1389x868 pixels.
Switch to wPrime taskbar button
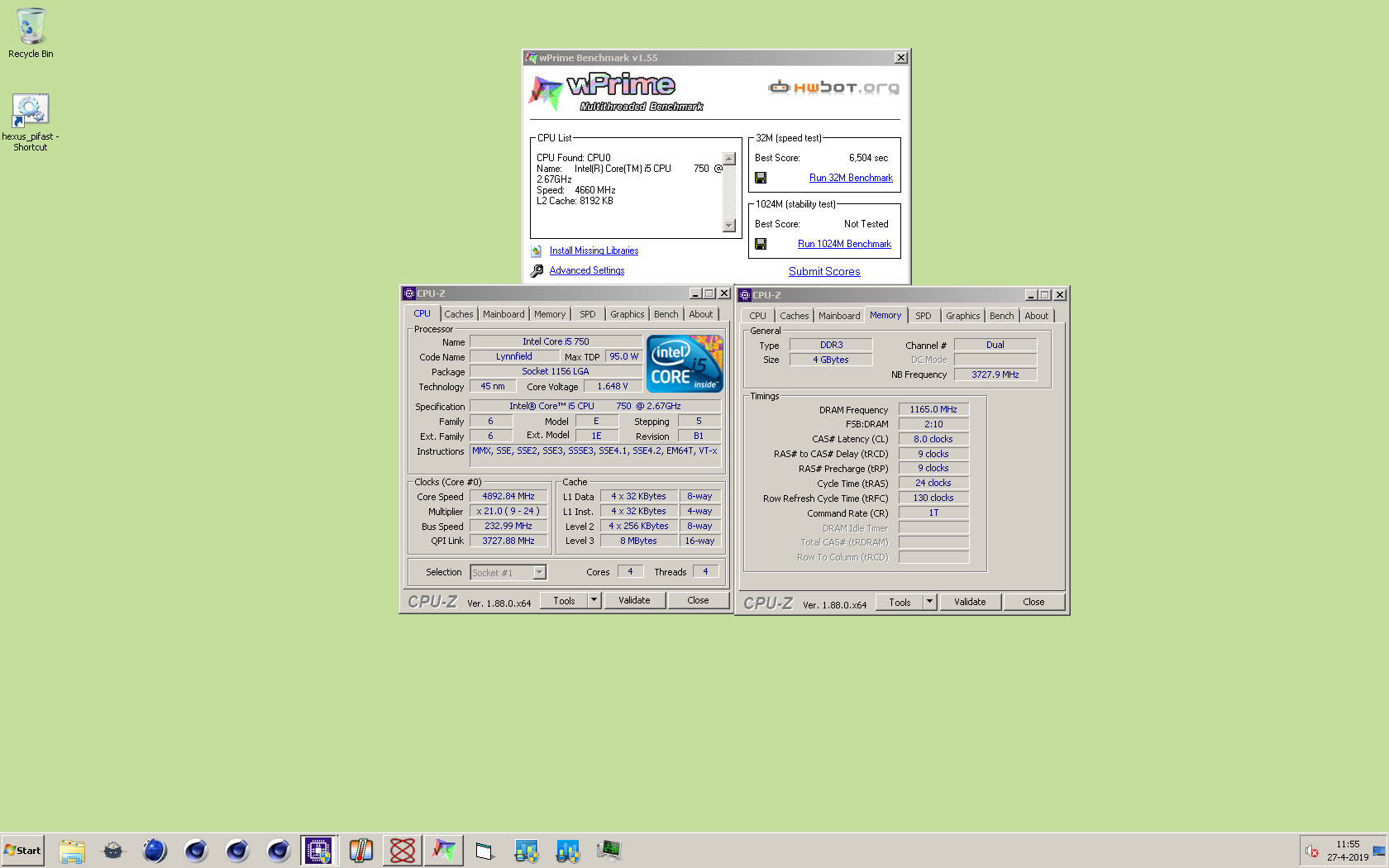tap(444, 851)
